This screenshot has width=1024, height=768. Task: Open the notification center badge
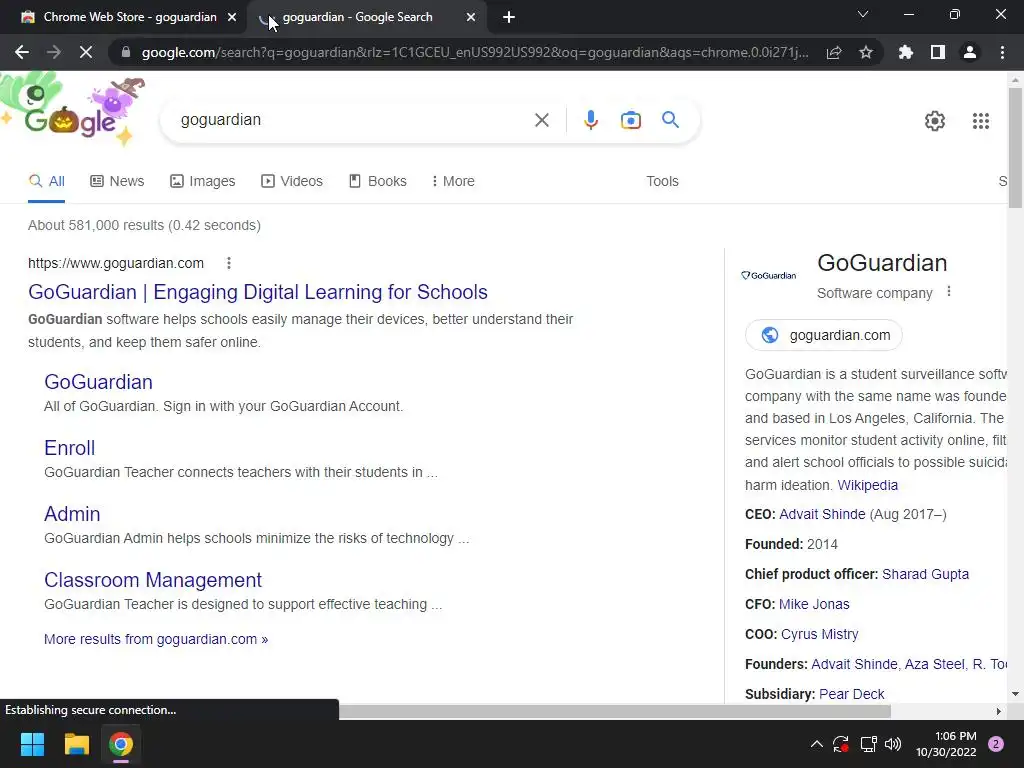tap(996, 744)
